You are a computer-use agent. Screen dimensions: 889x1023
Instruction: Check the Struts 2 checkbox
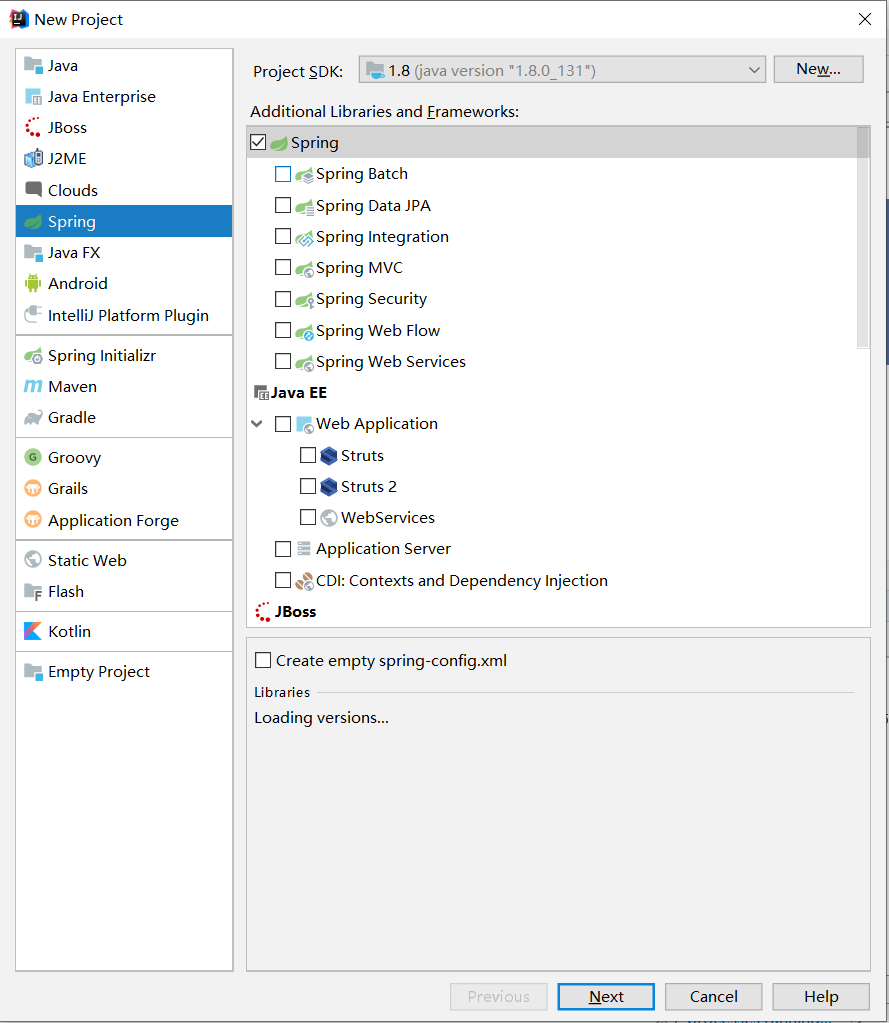coord(308,486)
